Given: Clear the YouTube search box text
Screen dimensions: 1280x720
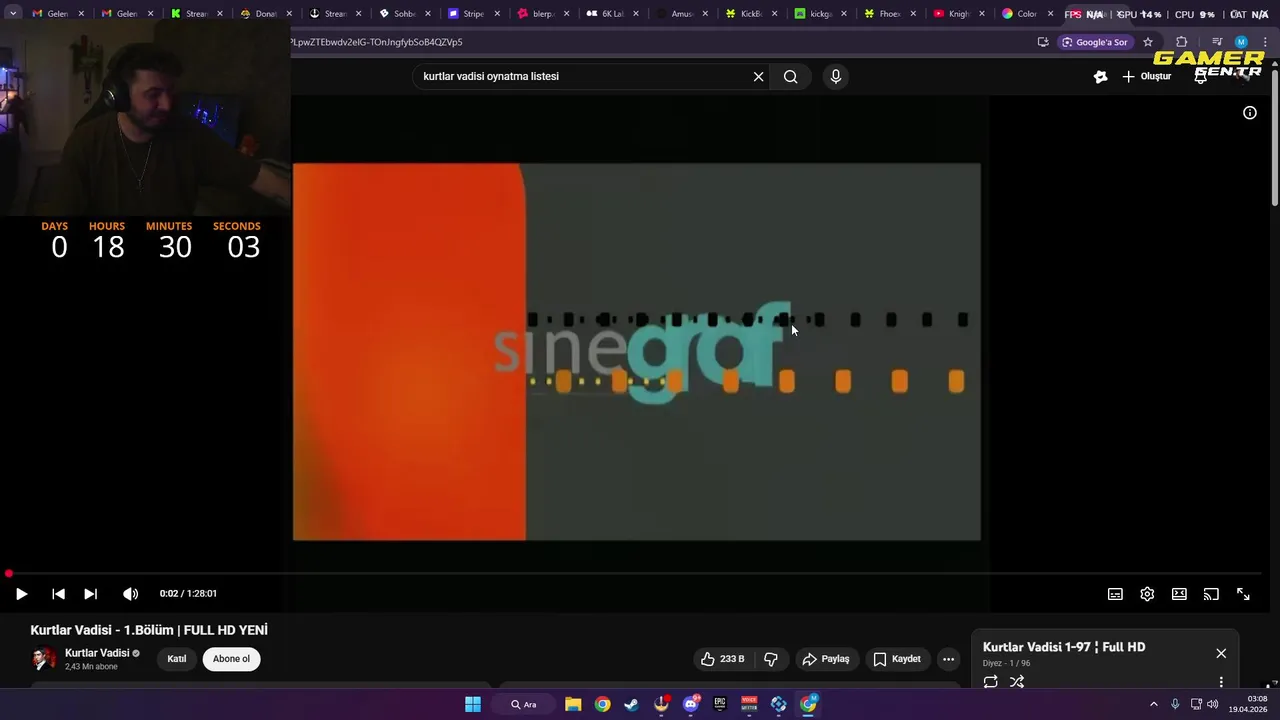Looking at the screenshot, I should coord(758,77).
